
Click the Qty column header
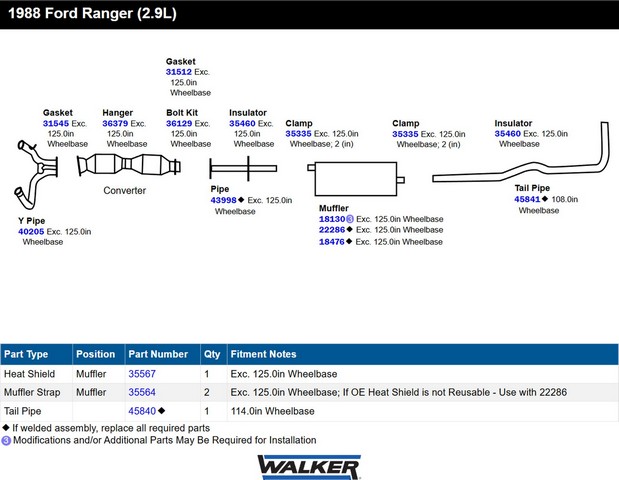tap(212, 354)
